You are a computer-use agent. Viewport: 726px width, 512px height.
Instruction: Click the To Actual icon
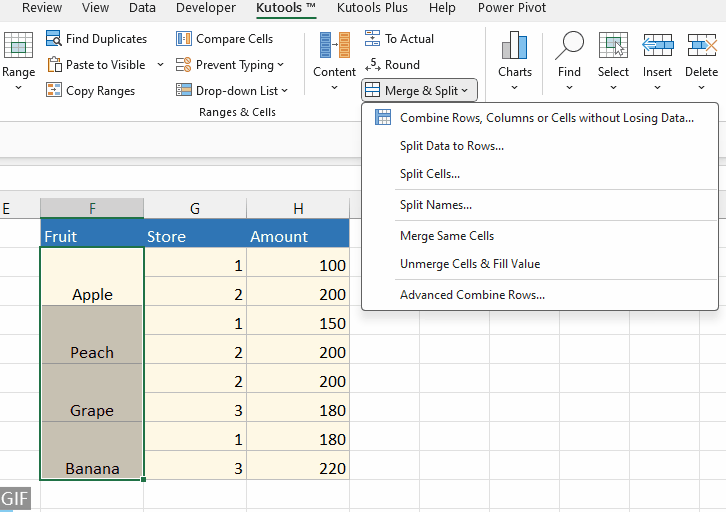372,38
